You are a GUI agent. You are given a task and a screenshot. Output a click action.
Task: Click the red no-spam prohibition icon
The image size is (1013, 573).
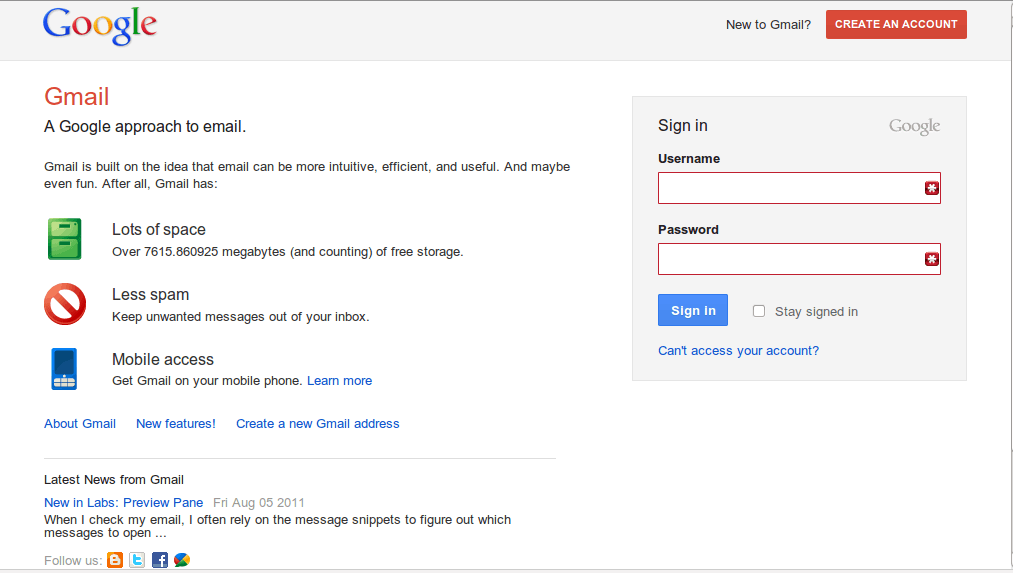coord(65,304)
